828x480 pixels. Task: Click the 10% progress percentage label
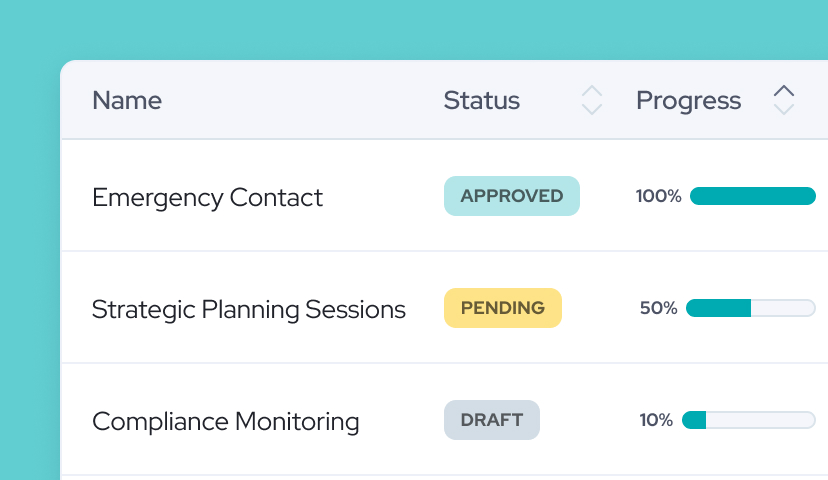tap(656, 420)
